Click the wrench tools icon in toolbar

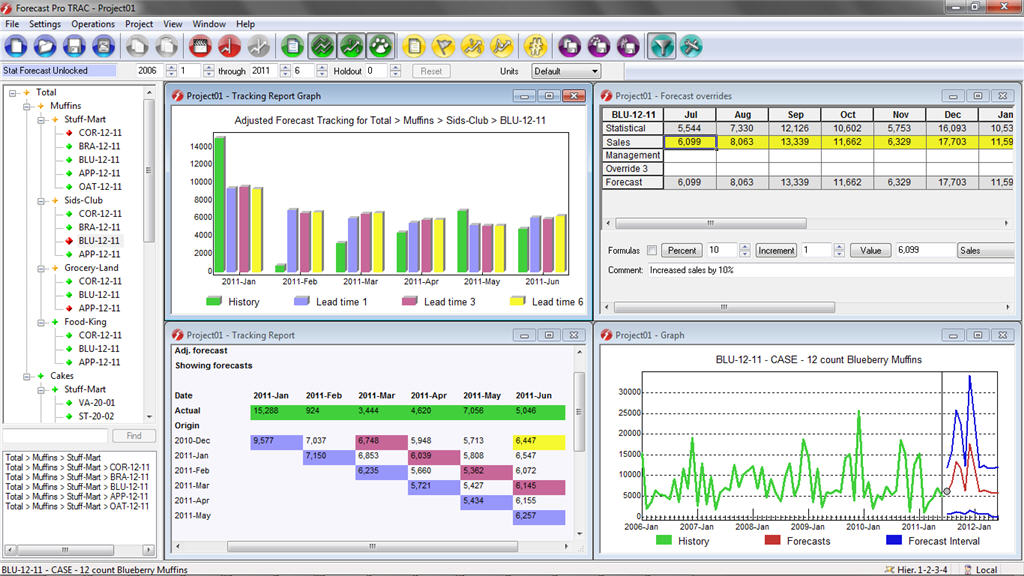point(690,45)
